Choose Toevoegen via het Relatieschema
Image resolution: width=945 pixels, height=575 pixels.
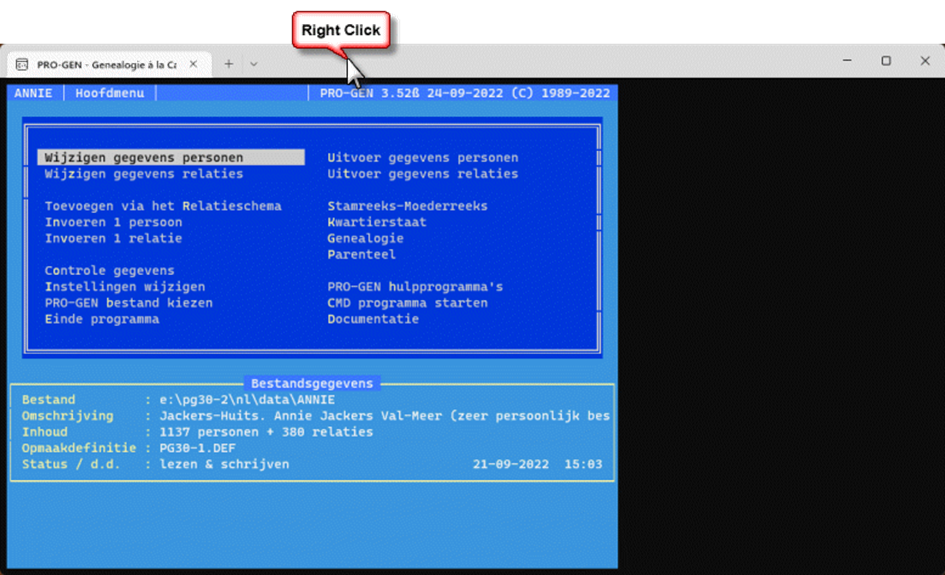pyautogui.click(x=163, y=206)
